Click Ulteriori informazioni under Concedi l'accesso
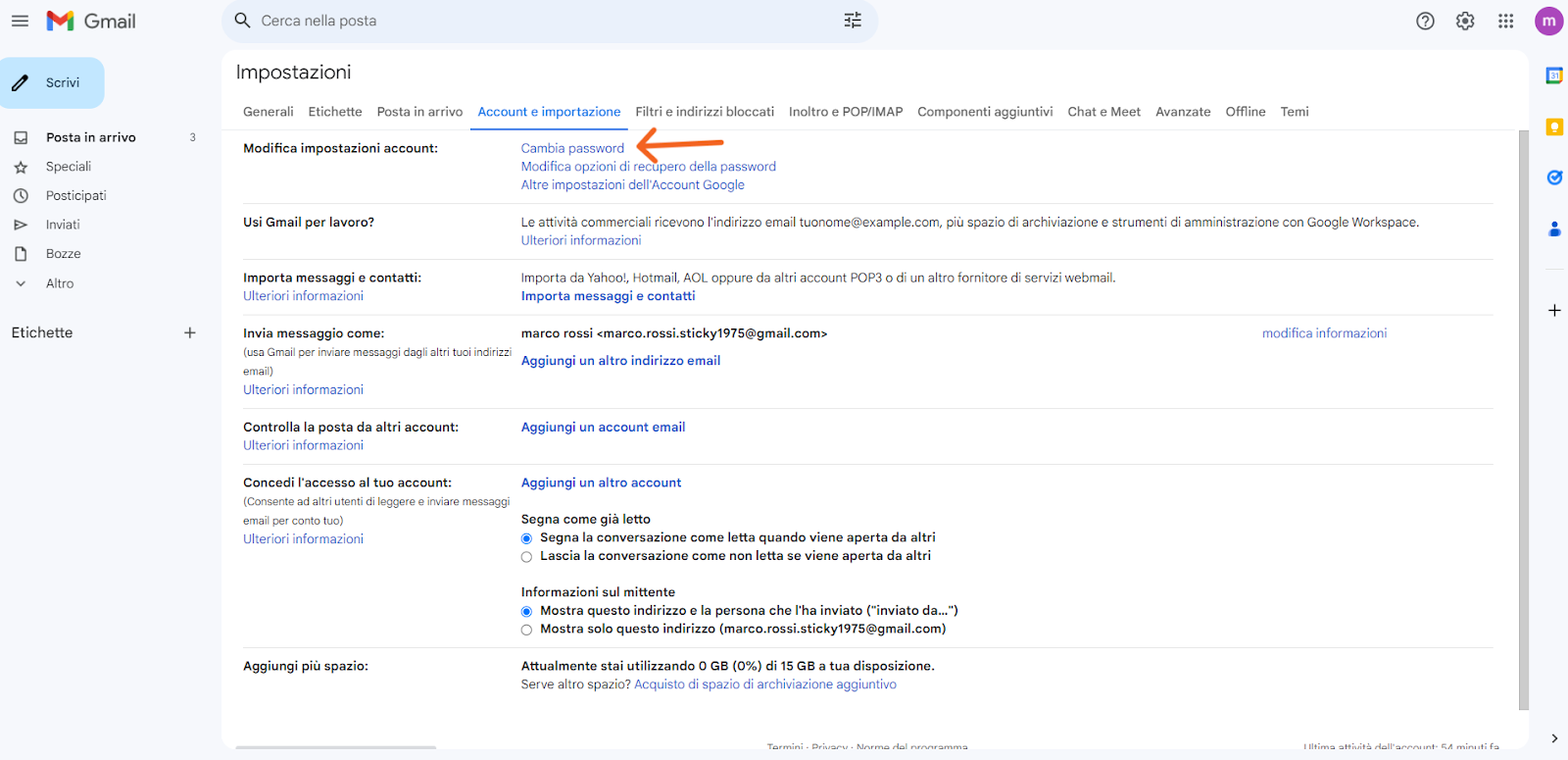 click(x=303, y=539)
